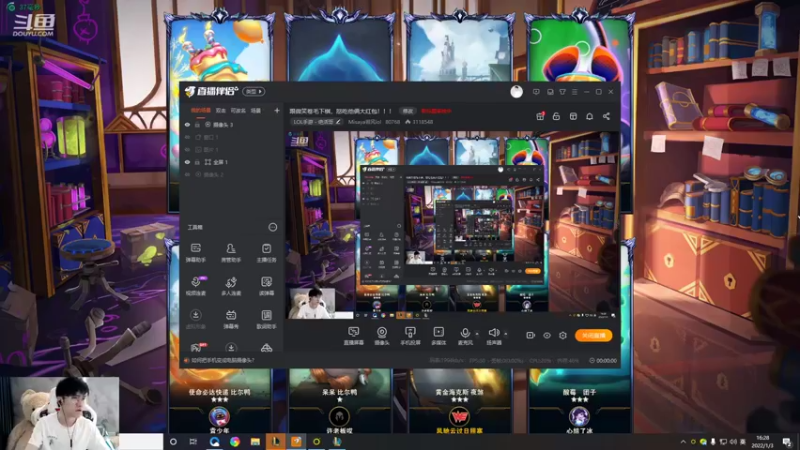Click the webcam overlay in stream preview
Viewport: 800px width, 450px height.
tap(312, 303)
